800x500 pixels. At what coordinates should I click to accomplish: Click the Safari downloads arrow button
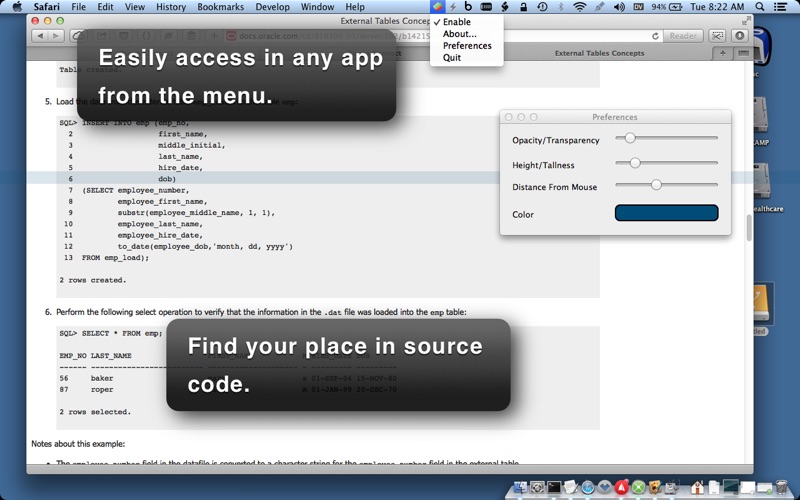pyautogui.click(x=740, y=36)
